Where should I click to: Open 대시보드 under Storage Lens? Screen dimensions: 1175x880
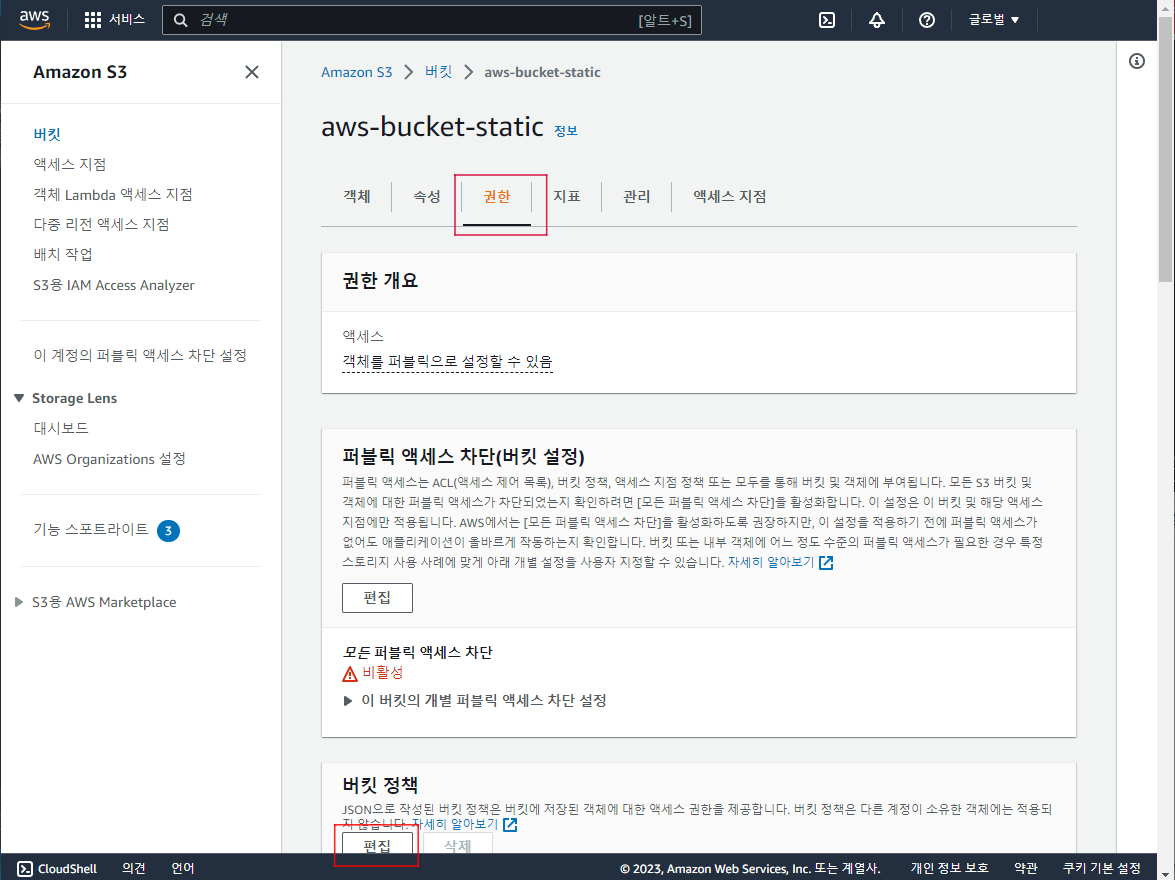pos(61,428)
